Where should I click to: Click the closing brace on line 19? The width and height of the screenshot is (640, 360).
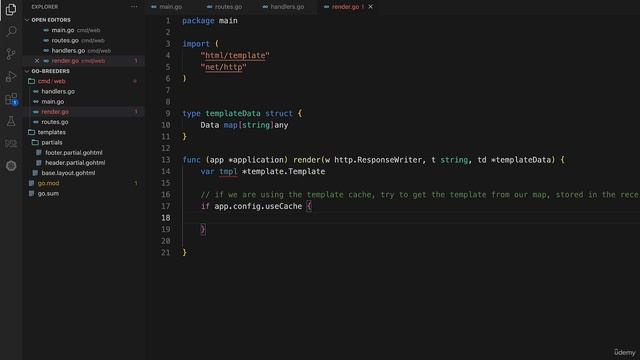click(x=203, y=229)
